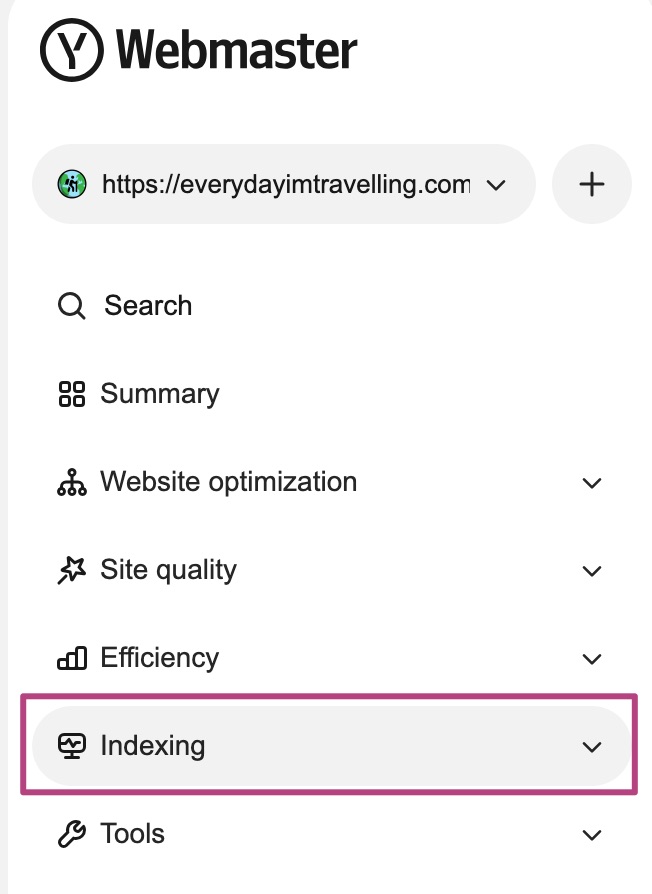Click the Tools wrench icon
Viewport: 652px width, 894px height.
coord(72,834)
